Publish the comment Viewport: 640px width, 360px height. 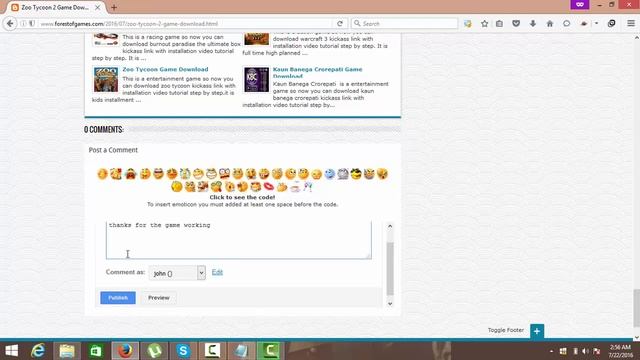coord(118,298)
